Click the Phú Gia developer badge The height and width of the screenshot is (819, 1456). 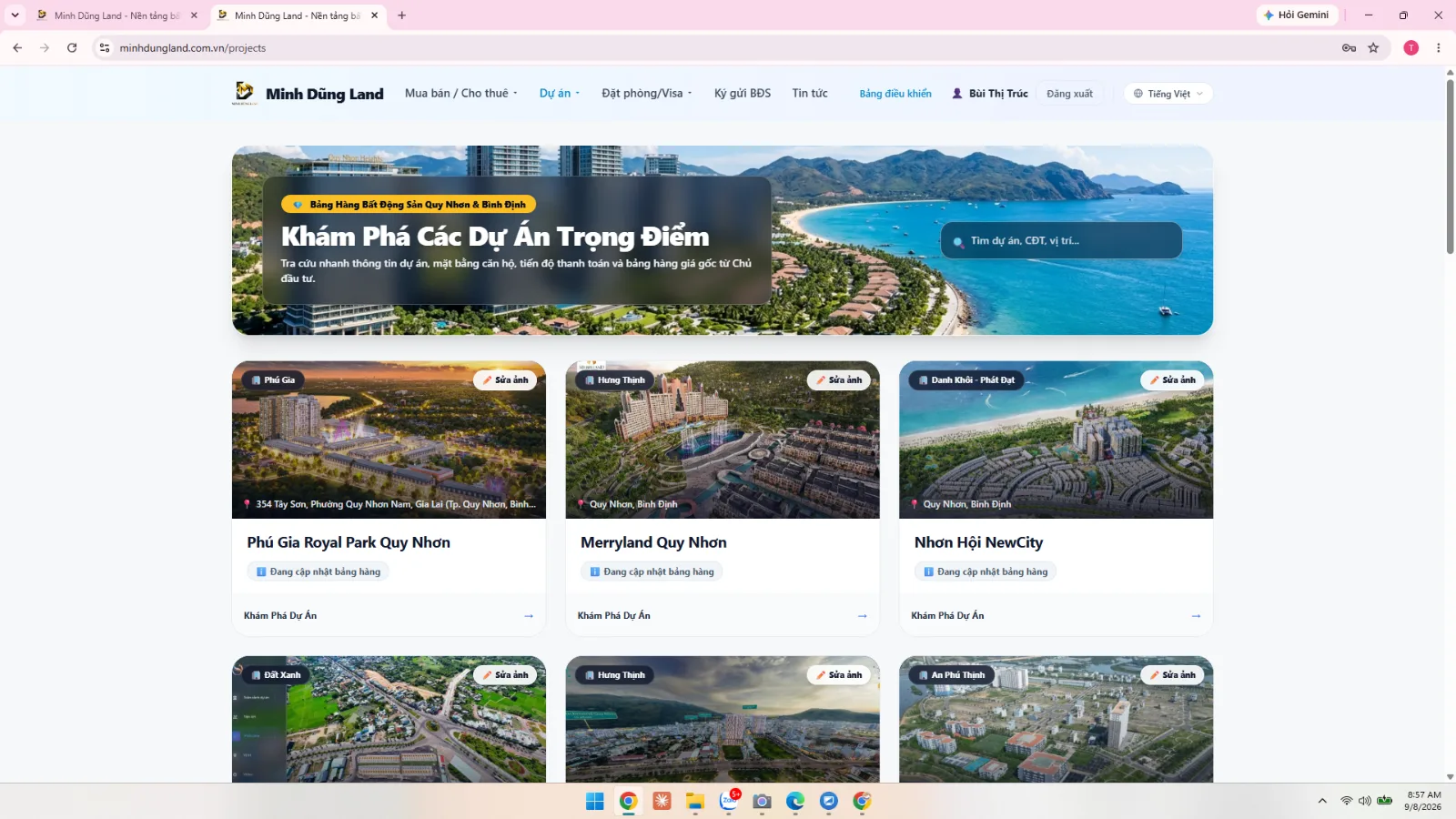coord(273,380)
